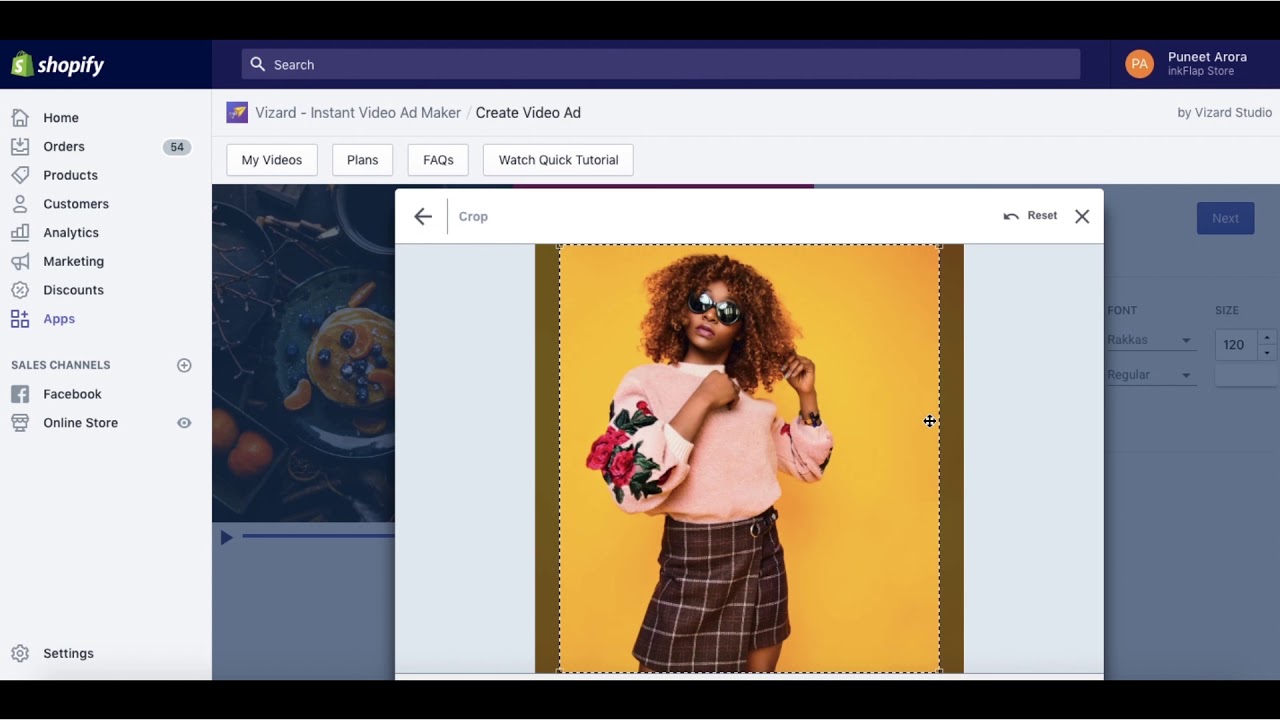Screen dimensions: 1280x720
Task: Click the top-left crop handle
Action: 559,246
